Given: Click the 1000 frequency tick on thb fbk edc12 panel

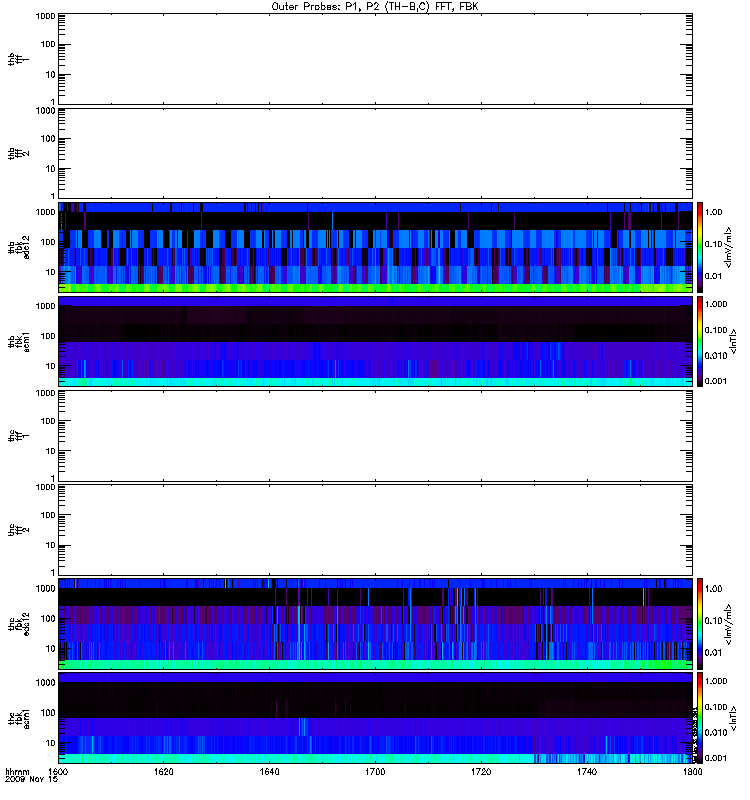Looking at the screenshot, I should (x=45, y=212).
